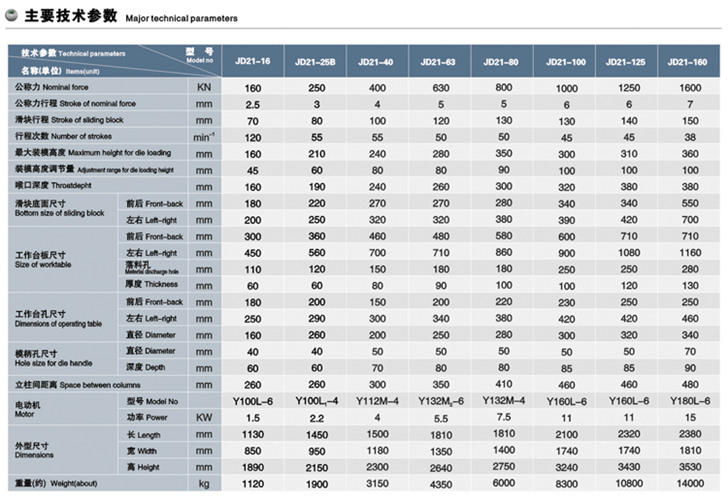Image resolution: width=728 pixels, height=500 pixels.
Task: Select the JD21-100 column header
Action: (x=565, y=61)
